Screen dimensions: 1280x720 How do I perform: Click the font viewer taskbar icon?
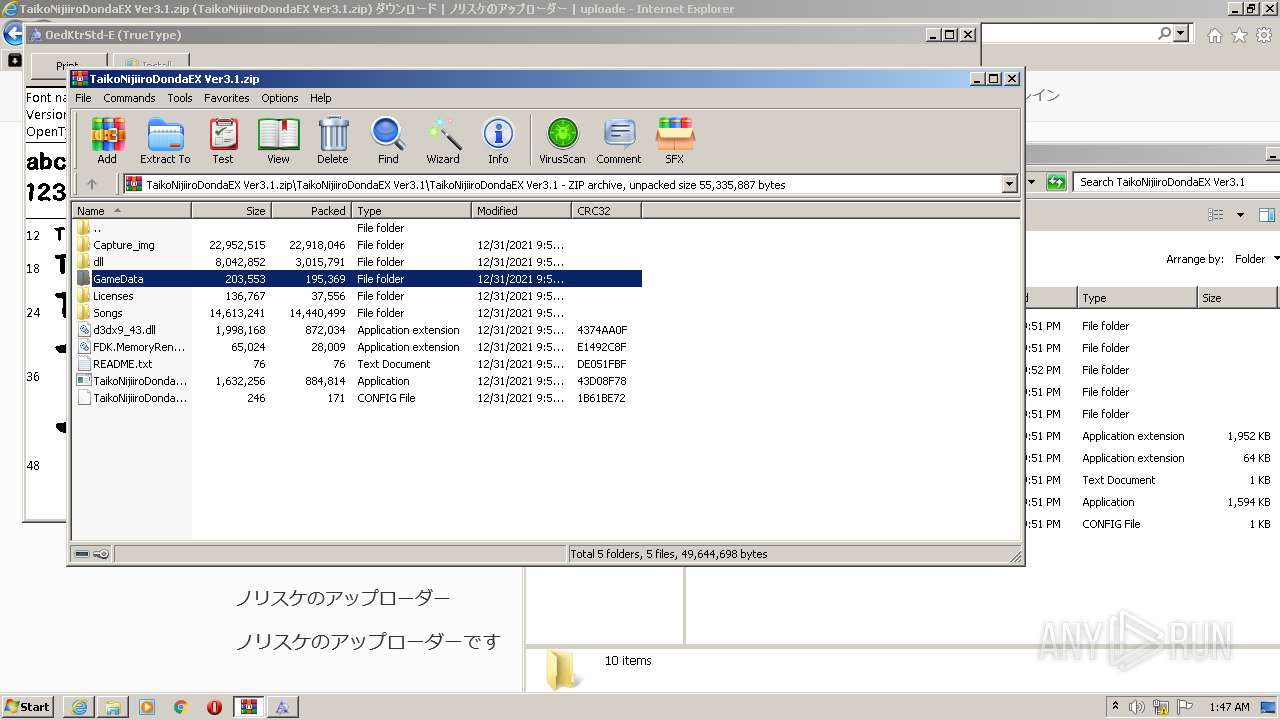[x=283, y=707]
